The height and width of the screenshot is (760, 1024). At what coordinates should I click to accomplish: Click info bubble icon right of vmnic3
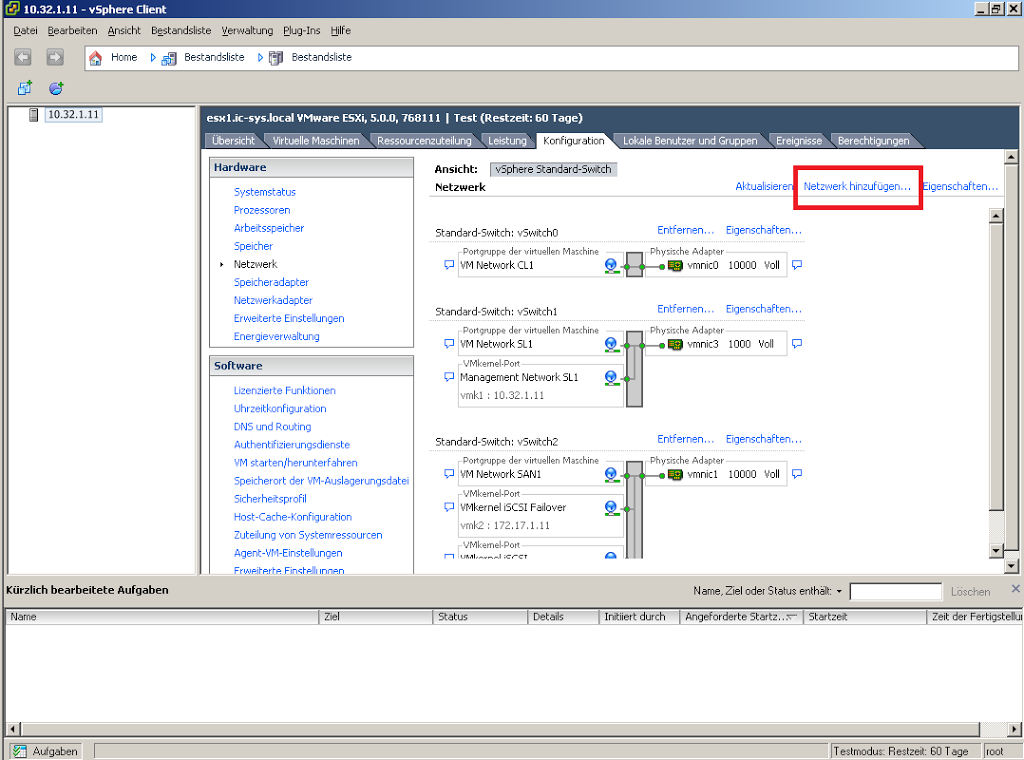click(x=797, y=344)
